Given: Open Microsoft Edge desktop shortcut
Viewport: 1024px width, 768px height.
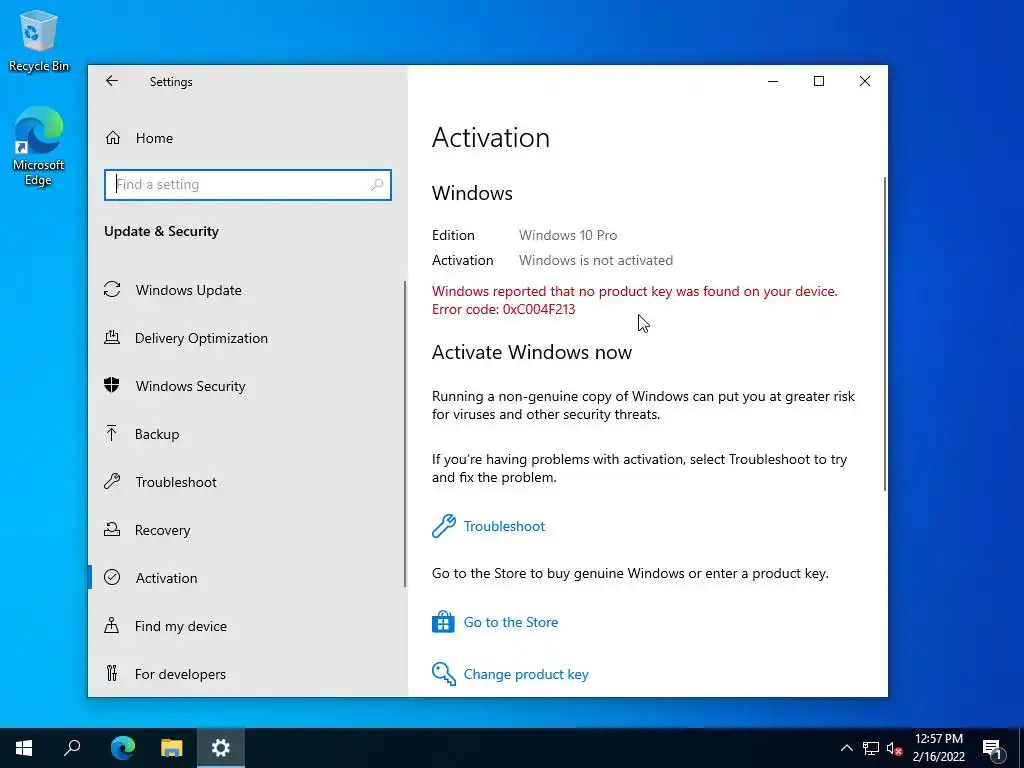Looking at the screenshot, I should [39, 146].
